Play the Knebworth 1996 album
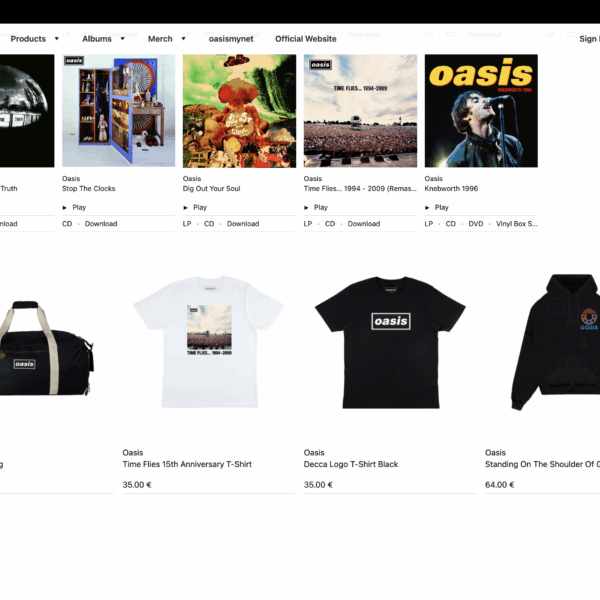600x600 pixels. [x=437, y=207]
